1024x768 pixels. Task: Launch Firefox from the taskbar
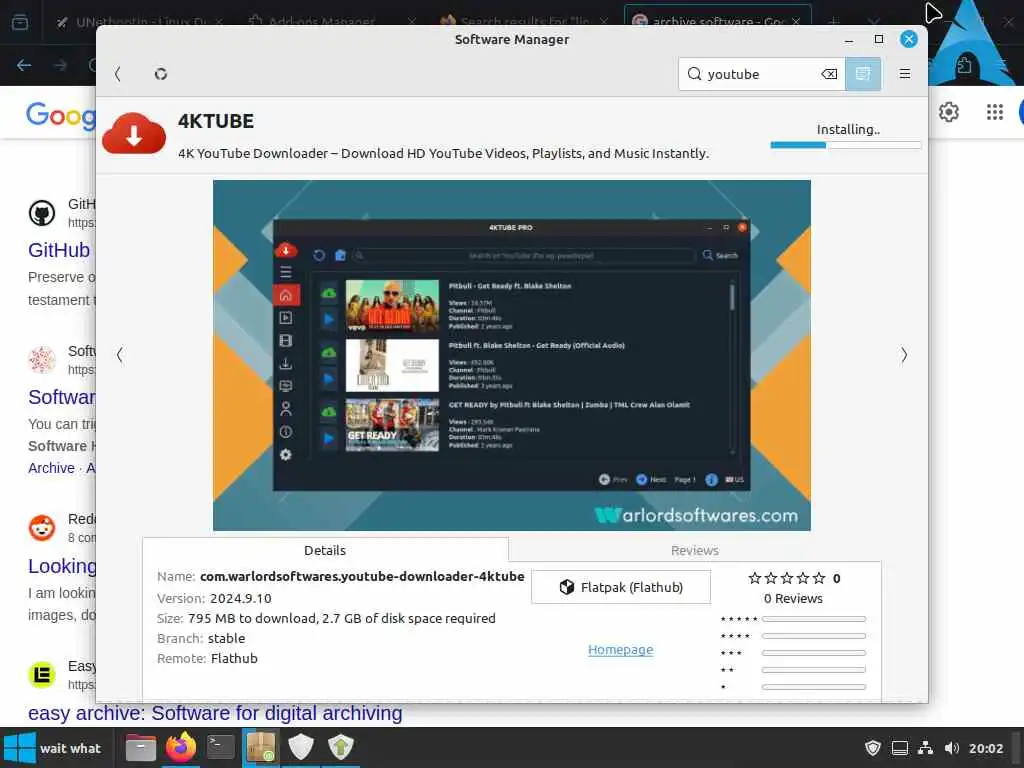(x=181, y=748)
